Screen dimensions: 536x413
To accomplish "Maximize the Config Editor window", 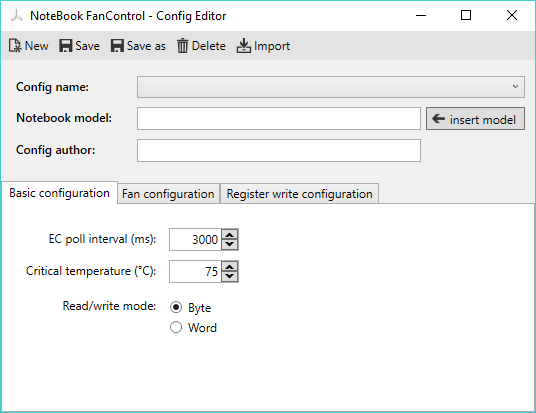I will 466,15.
